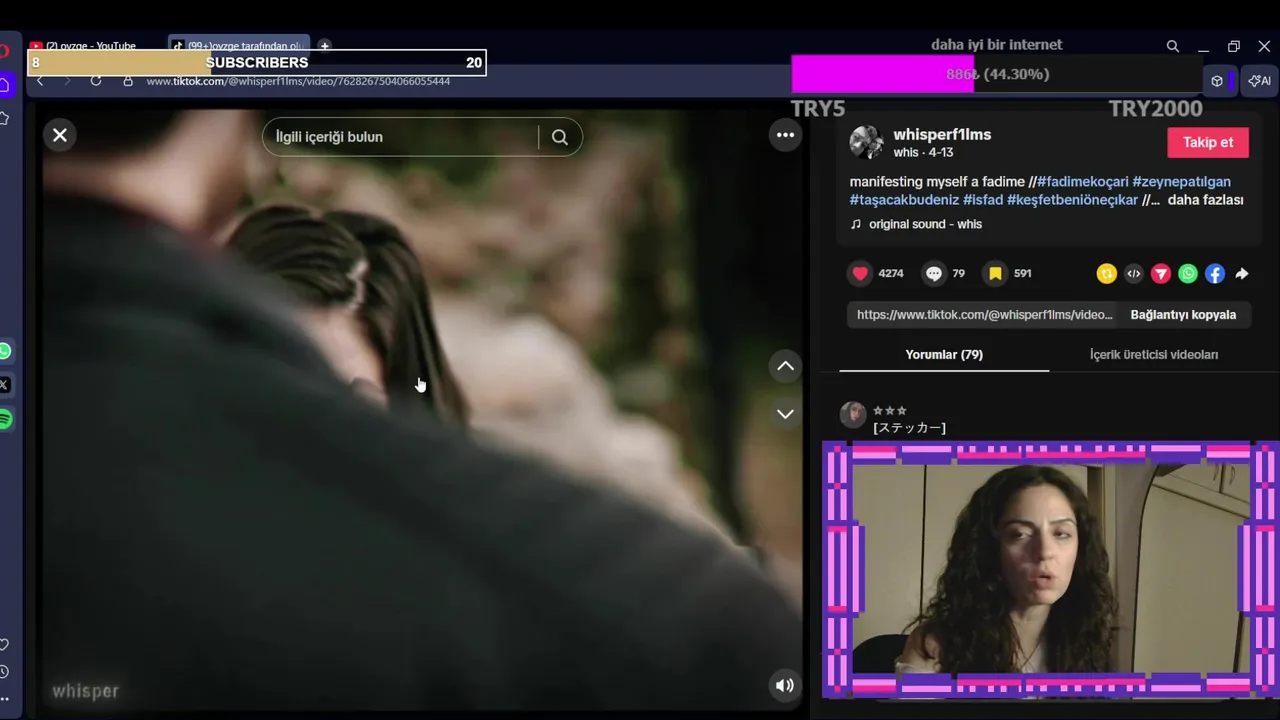
Task: Switch to Yorumlar (79) tab
Action: click(x=944, y=354)
